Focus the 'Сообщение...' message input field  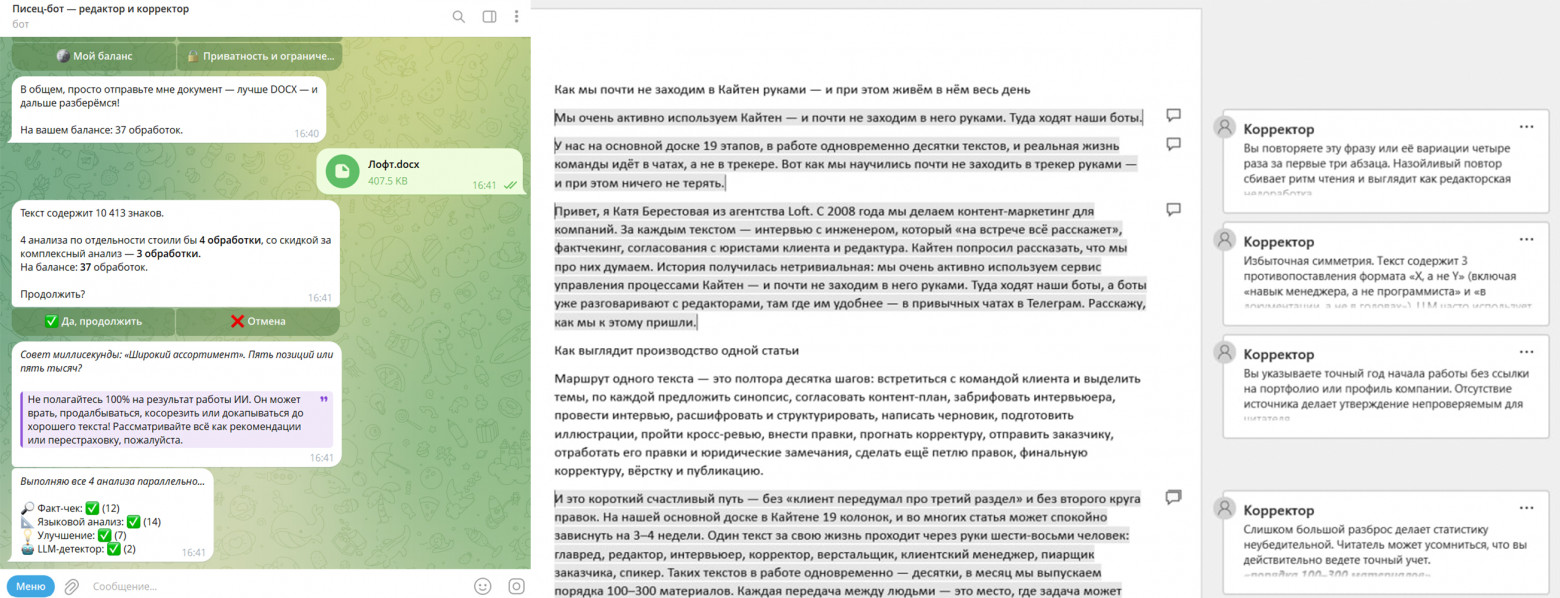click(x=275, y=586)
